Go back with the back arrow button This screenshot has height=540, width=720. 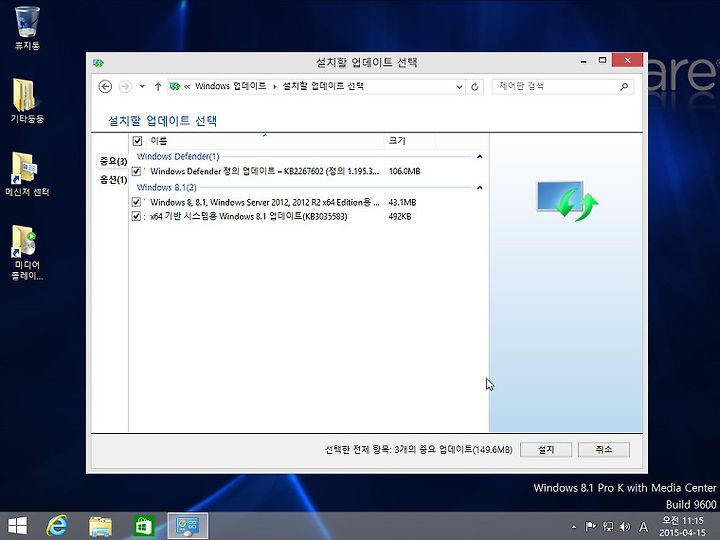(x=105, y=86)
